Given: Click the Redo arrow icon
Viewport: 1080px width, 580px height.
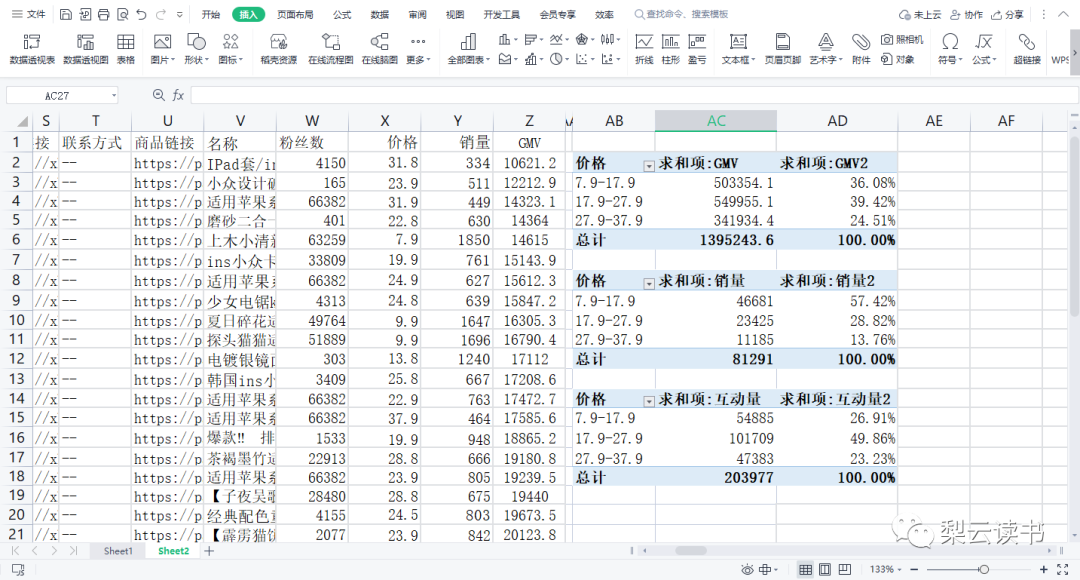Looking at the screenshot, I should pyautogui.click(x=160, y=14).
